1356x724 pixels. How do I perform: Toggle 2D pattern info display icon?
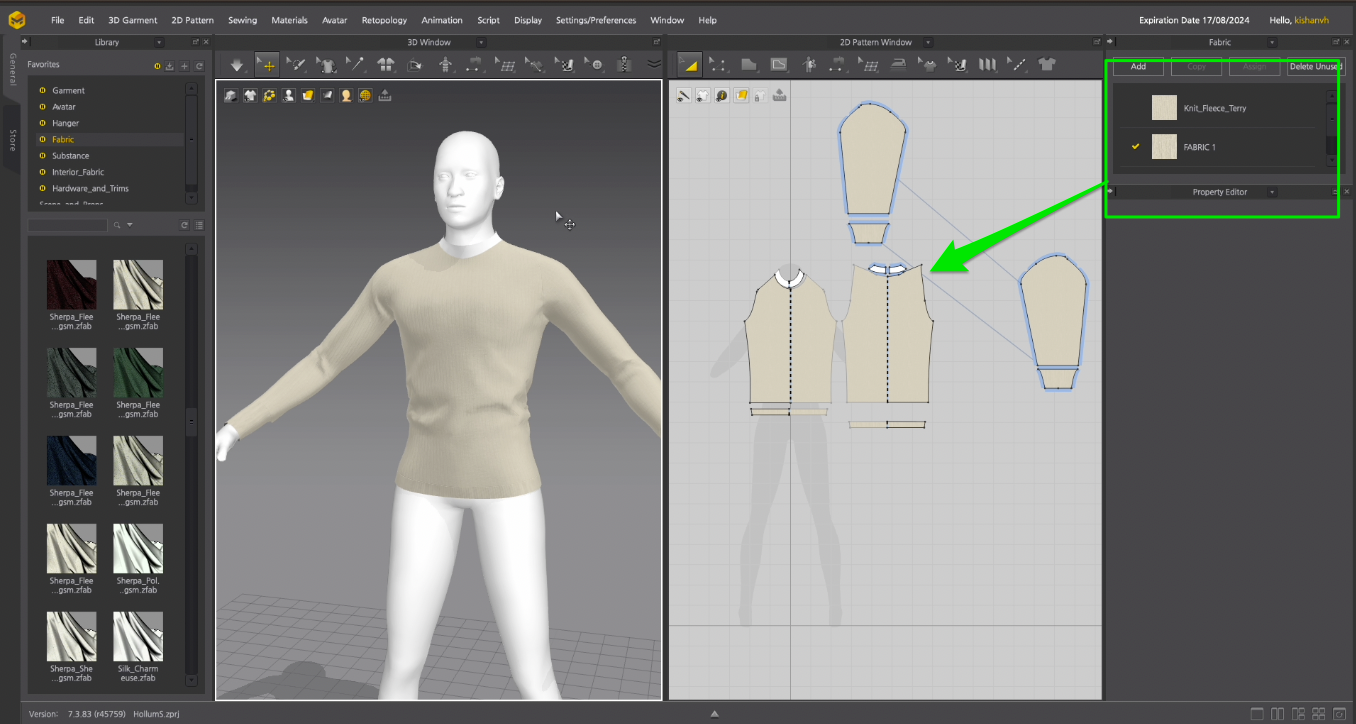[722, 95]
